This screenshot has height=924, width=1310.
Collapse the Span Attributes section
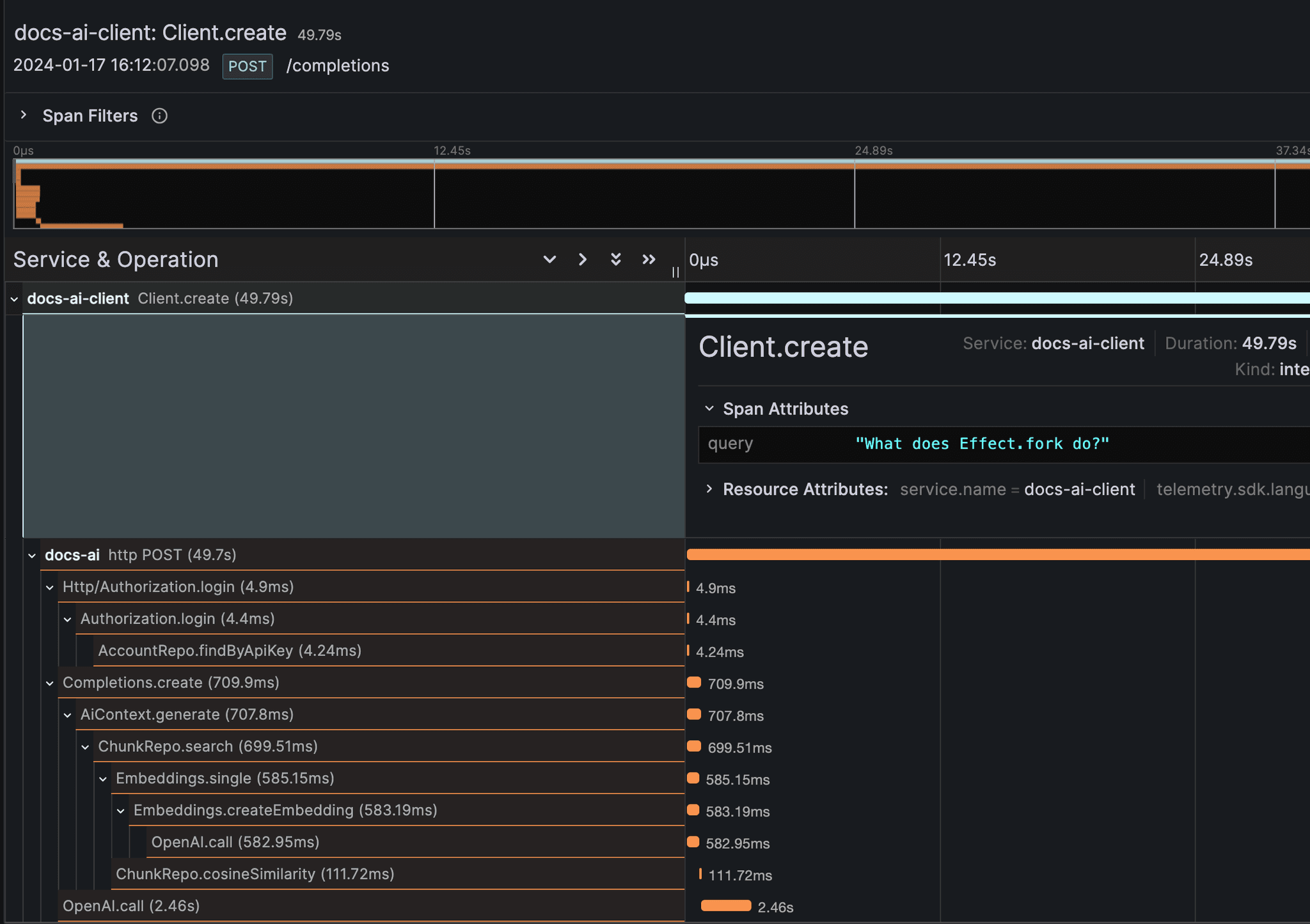[709, 409]
